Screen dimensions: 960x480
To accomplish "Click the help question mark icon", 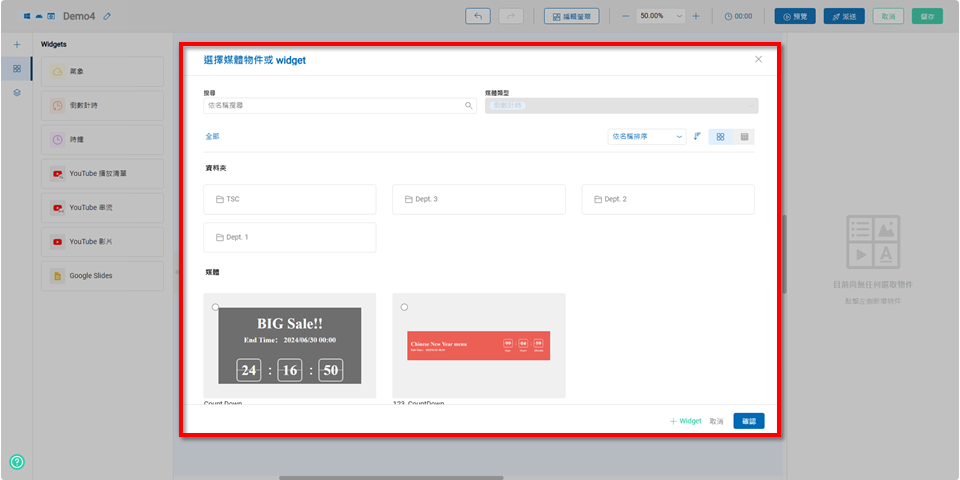I will pyautogui.click(x=17, y=462).
